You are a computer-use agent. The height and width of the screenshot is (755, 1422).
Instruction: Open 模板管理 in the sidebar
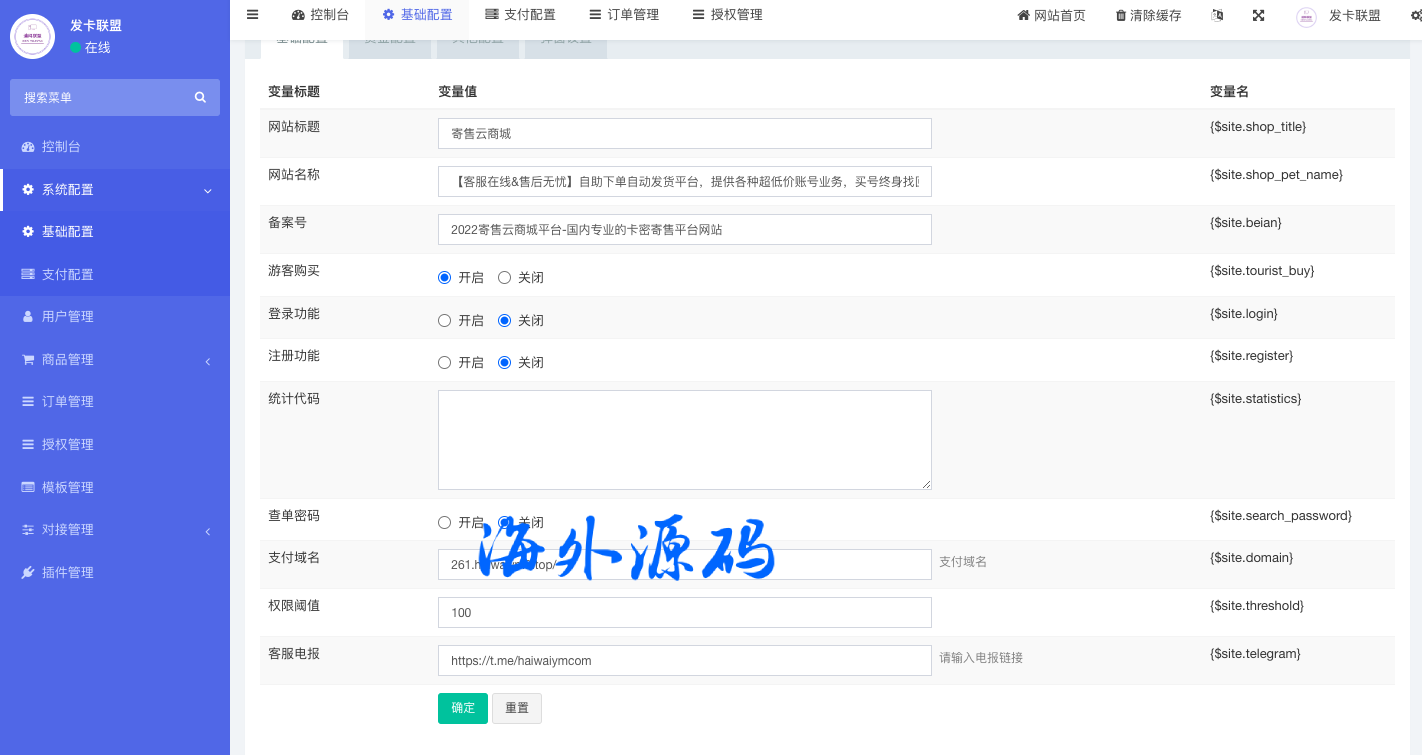point(67,488)
